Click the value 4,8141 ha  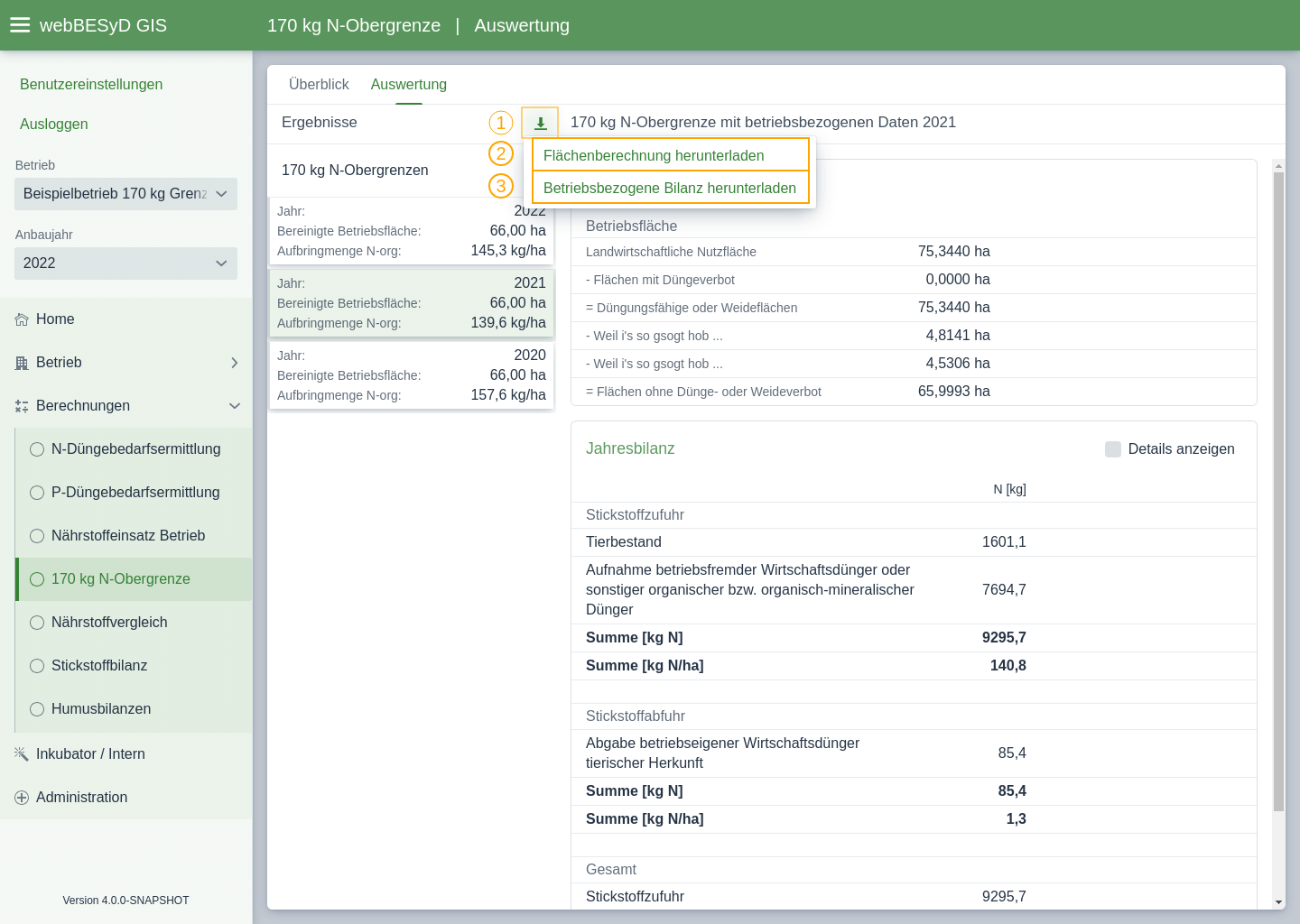pyautogui.click(x=958, y=336)
